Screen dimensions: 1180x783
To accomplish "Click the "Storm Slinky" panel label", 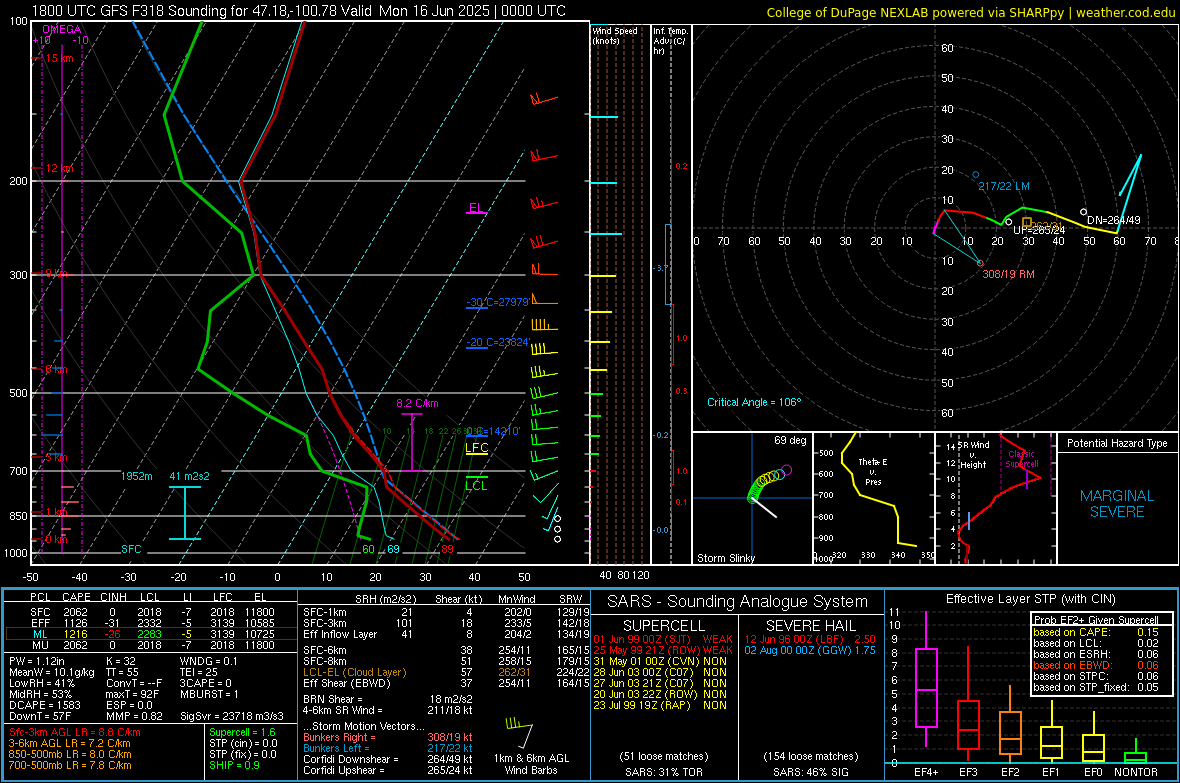I will click(725, 558).
